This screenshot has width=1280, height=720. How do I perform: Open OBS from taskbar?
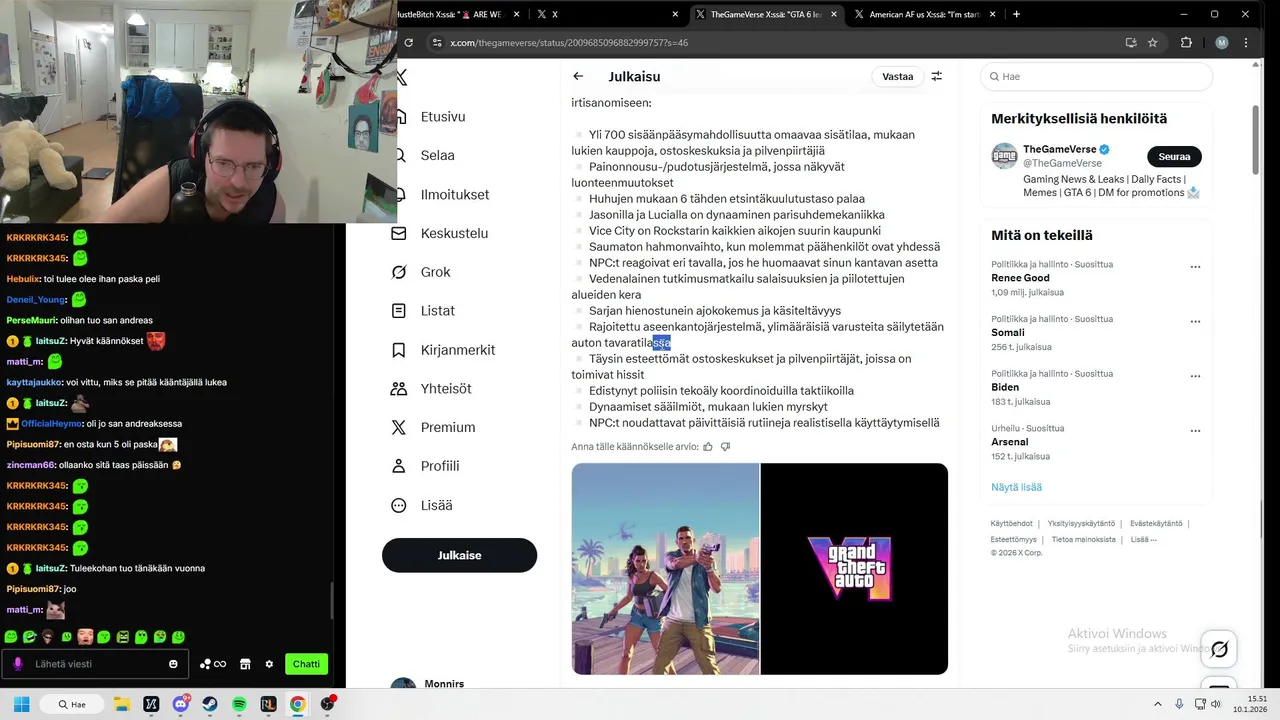click(327, 704)
